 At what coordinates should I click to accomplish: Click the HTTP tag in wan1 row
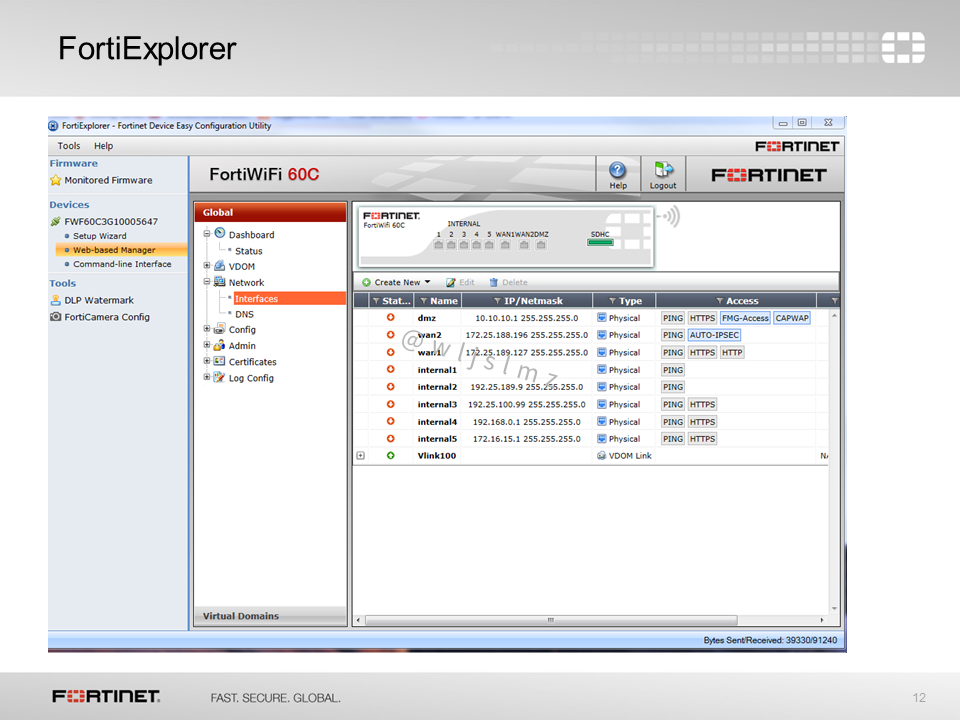point(732,352)
